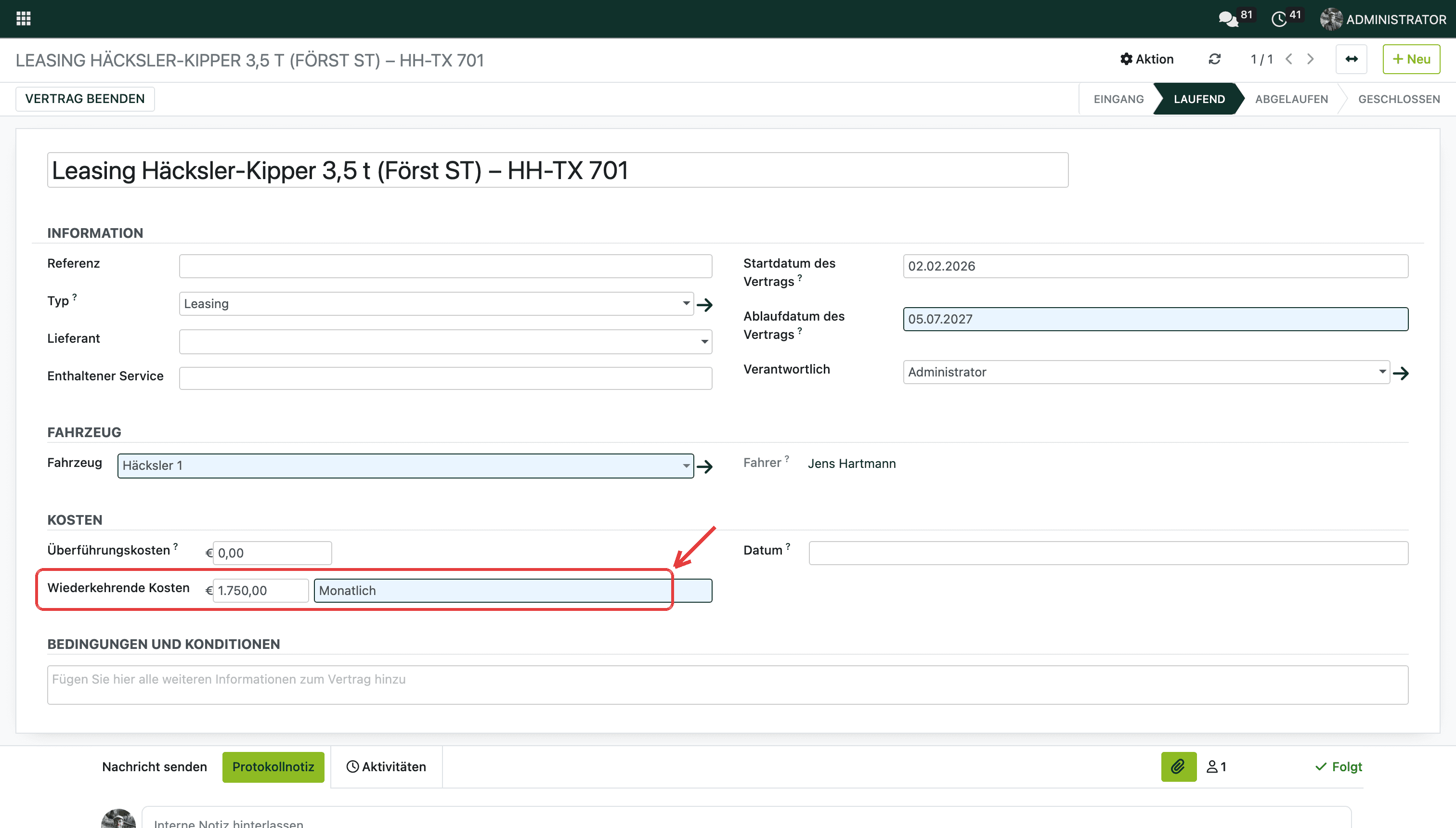Set status to Geschlossen

1399,99
